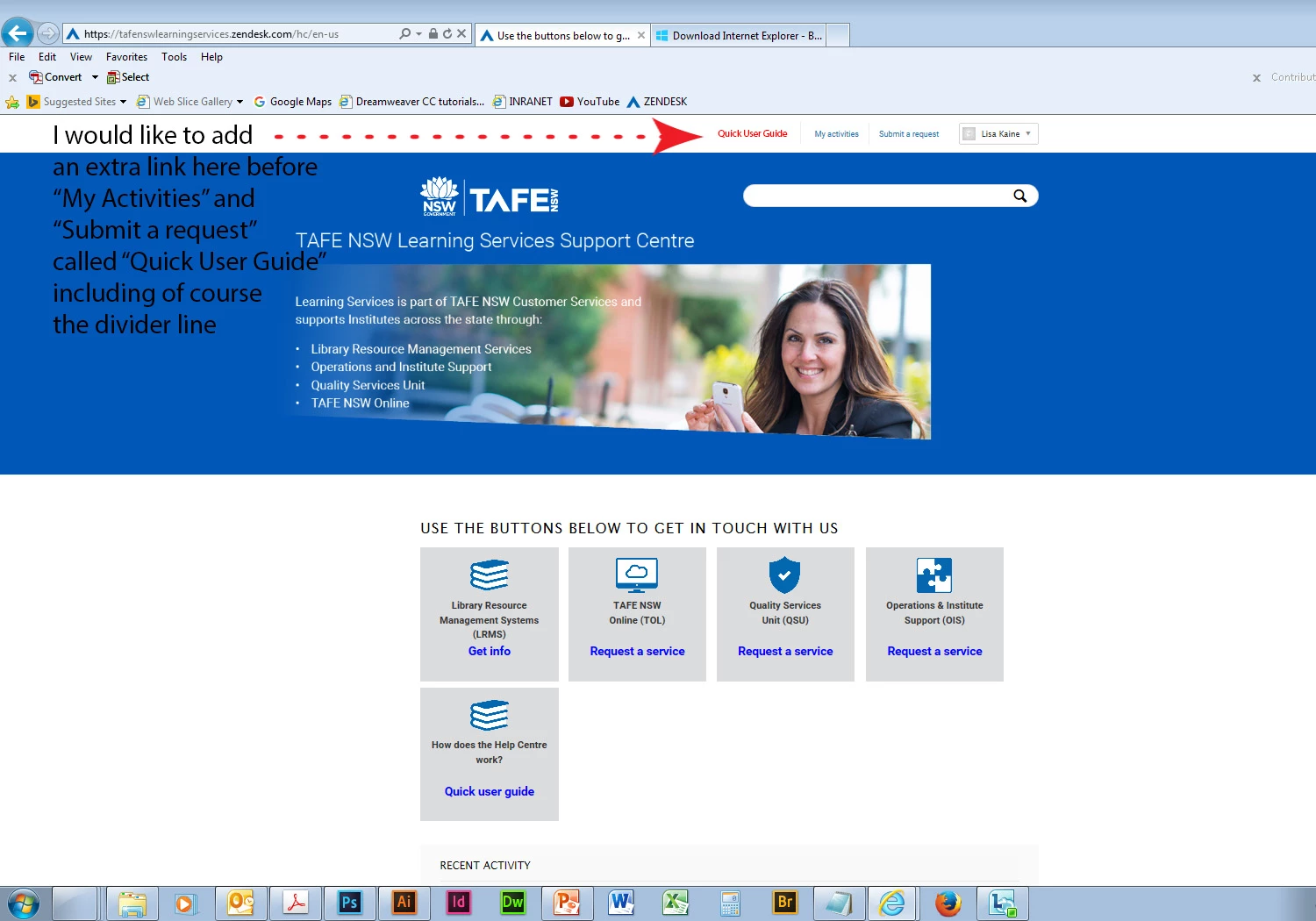Click the Quality Services shield icon

784,575
